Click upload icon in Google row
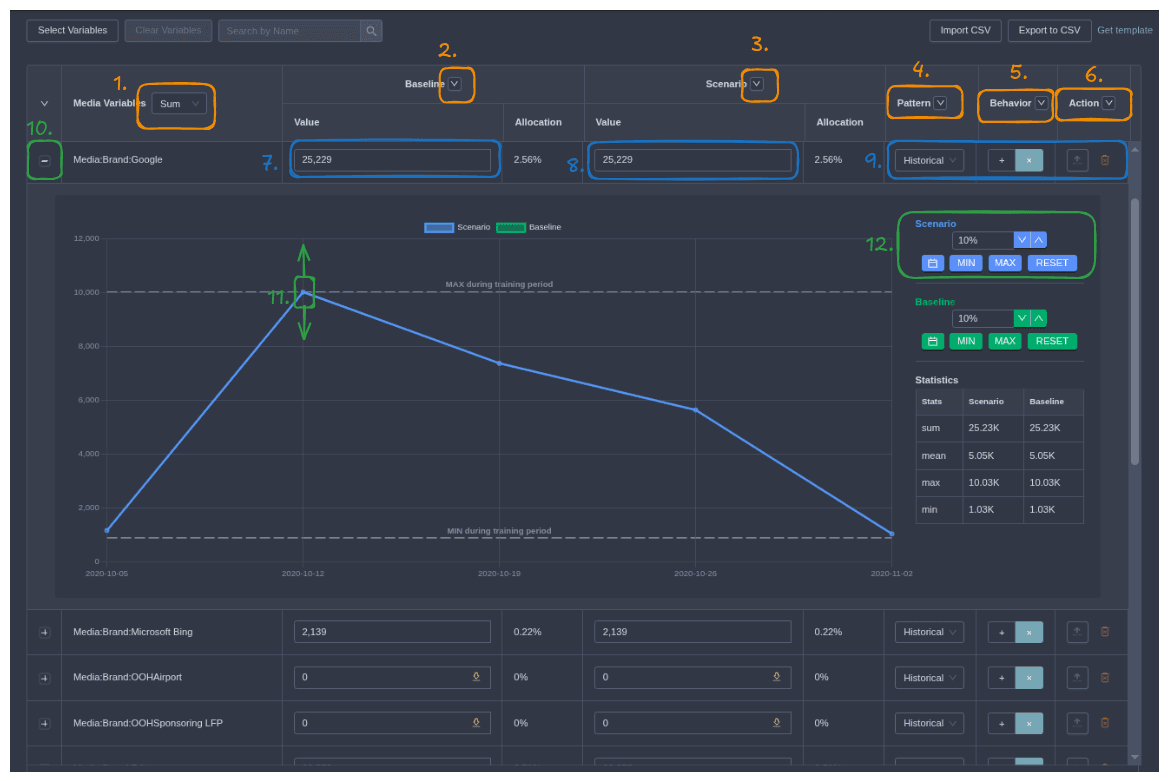 pos(1077,160)
